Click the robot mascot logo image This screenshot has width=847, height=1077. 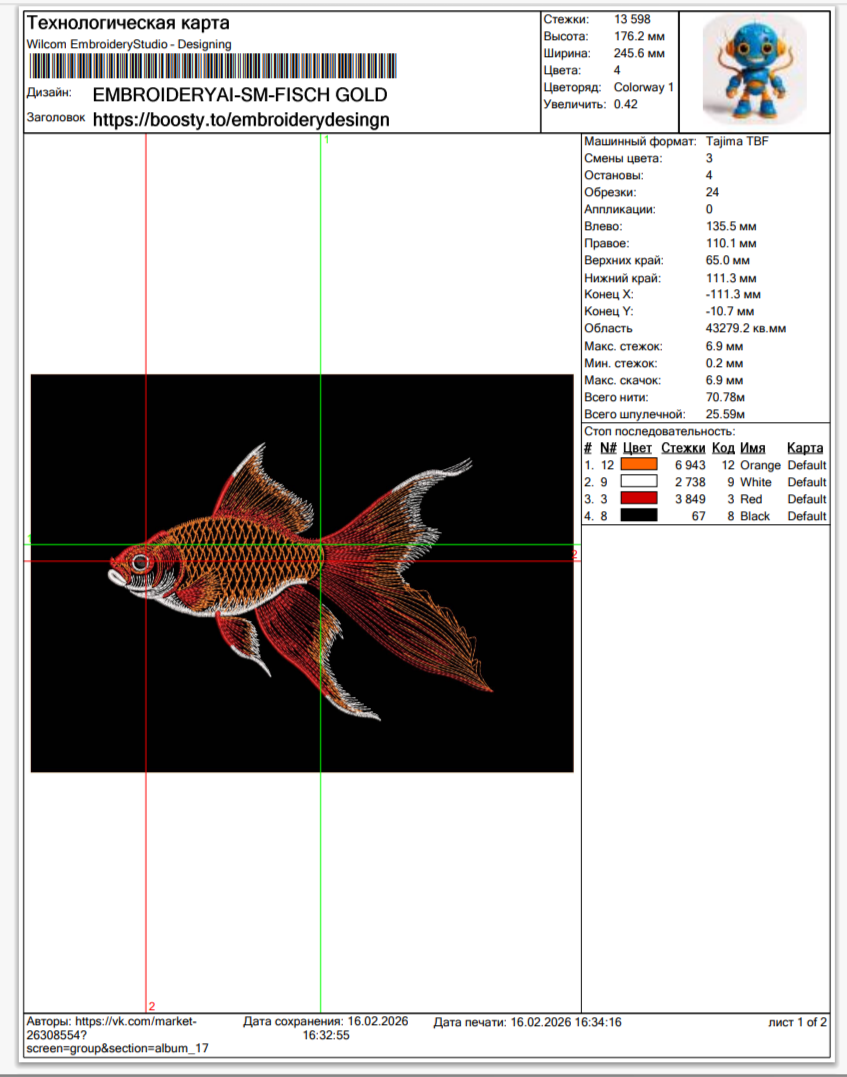click(754, 69)
